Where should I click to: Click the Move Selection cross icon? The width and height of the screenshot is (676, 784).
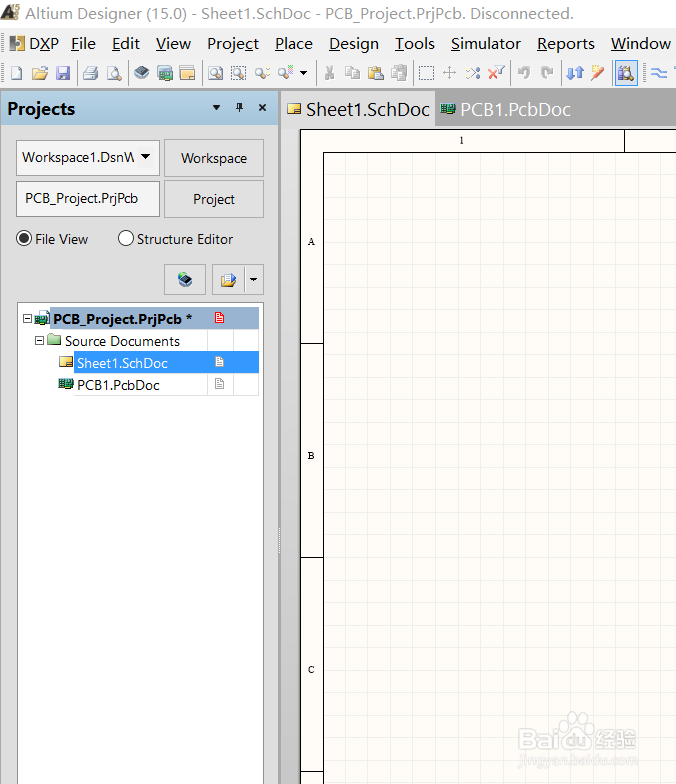[450, 74]
